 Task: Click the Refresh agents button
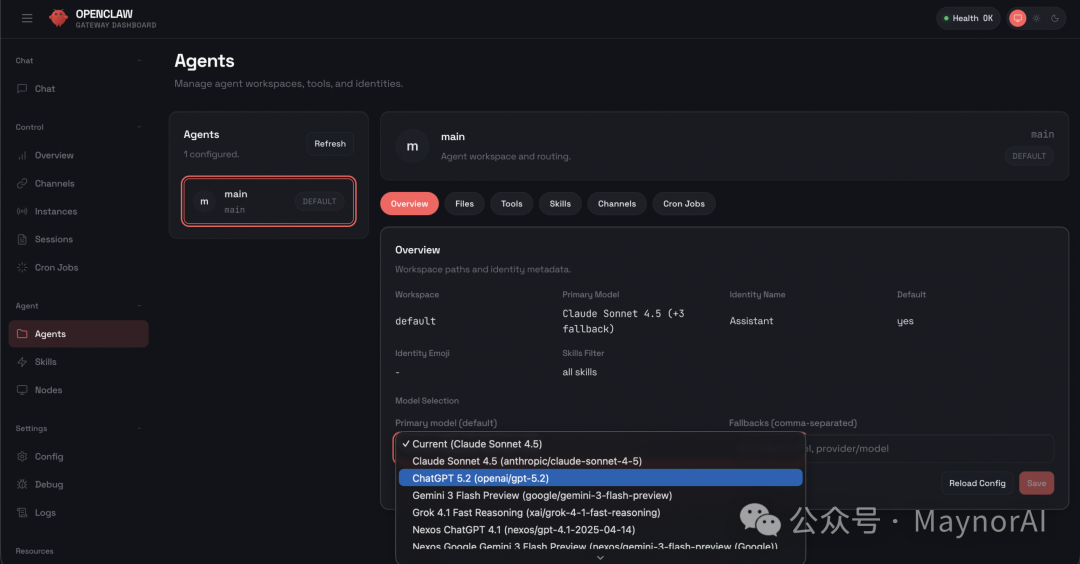(330, 144)
